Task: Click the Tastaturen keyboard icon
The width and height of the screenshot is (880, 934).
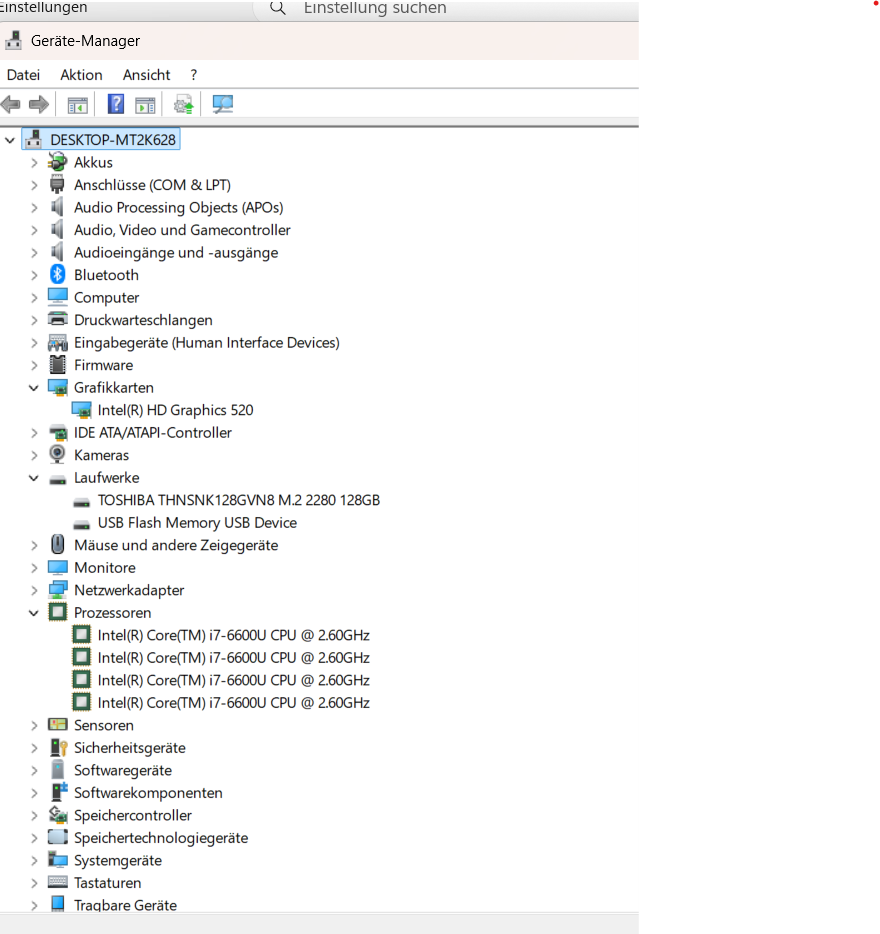Action: point(58,882)
